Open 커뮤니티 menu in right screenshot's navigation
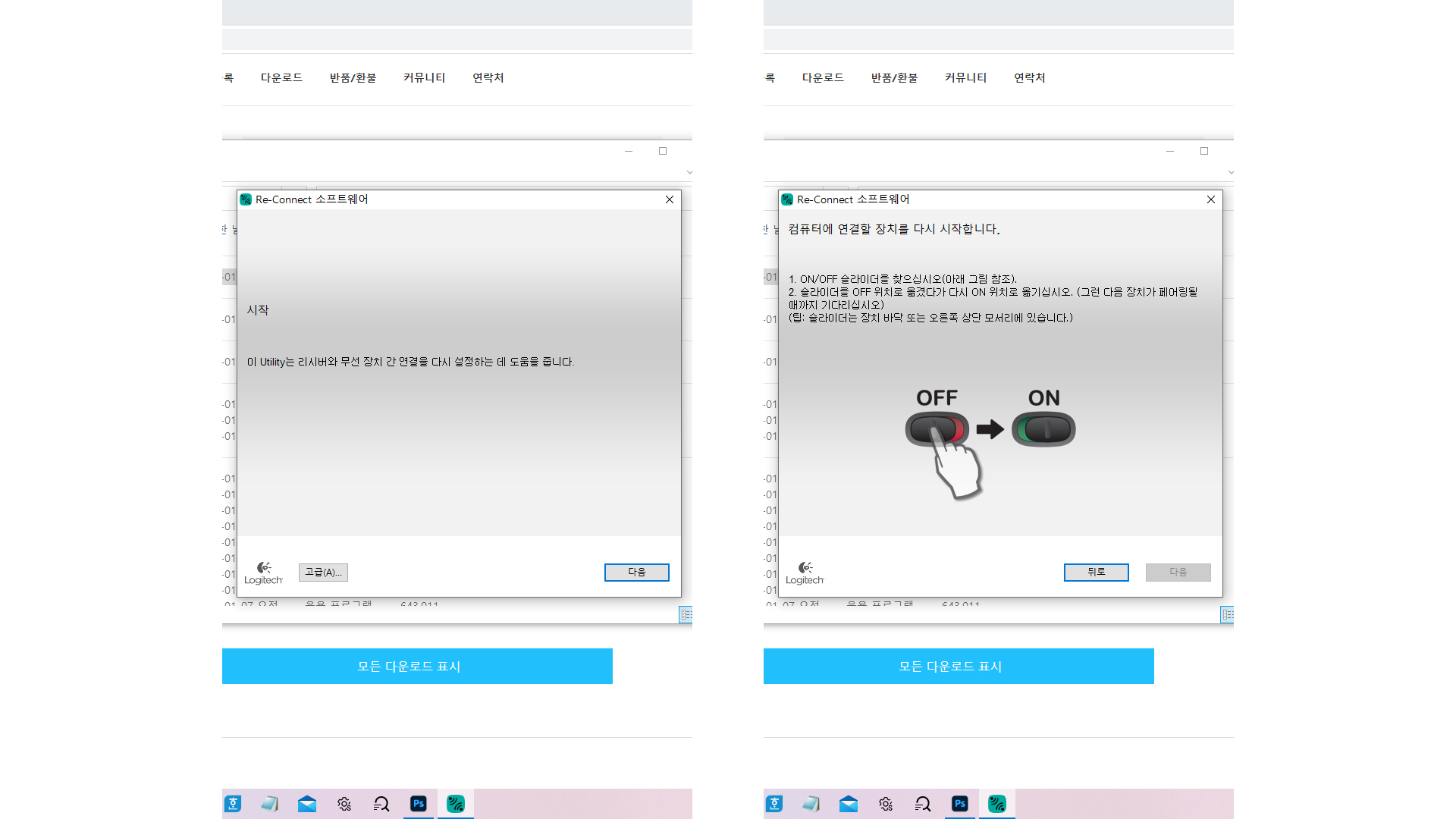The width and height of the screenshot is (1456, 819). tap(965, 77)
